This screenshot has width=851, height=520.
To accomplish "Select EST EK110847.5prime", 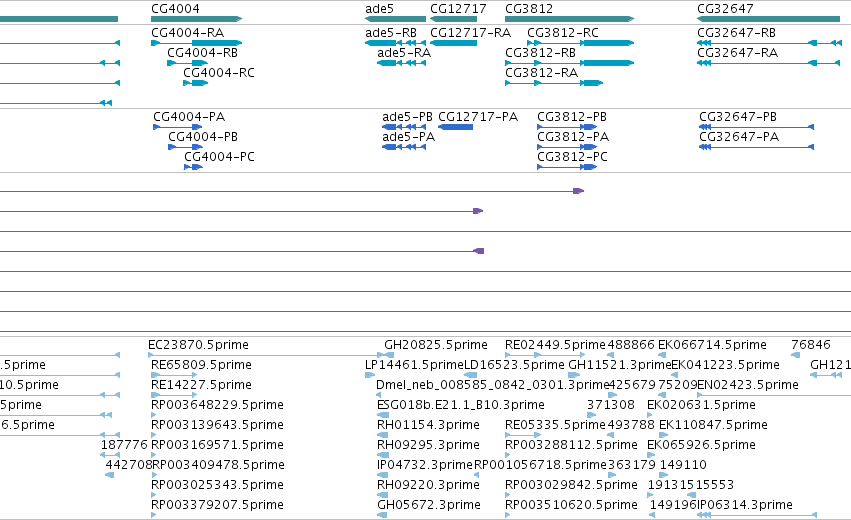I will [x=713, y=425].
